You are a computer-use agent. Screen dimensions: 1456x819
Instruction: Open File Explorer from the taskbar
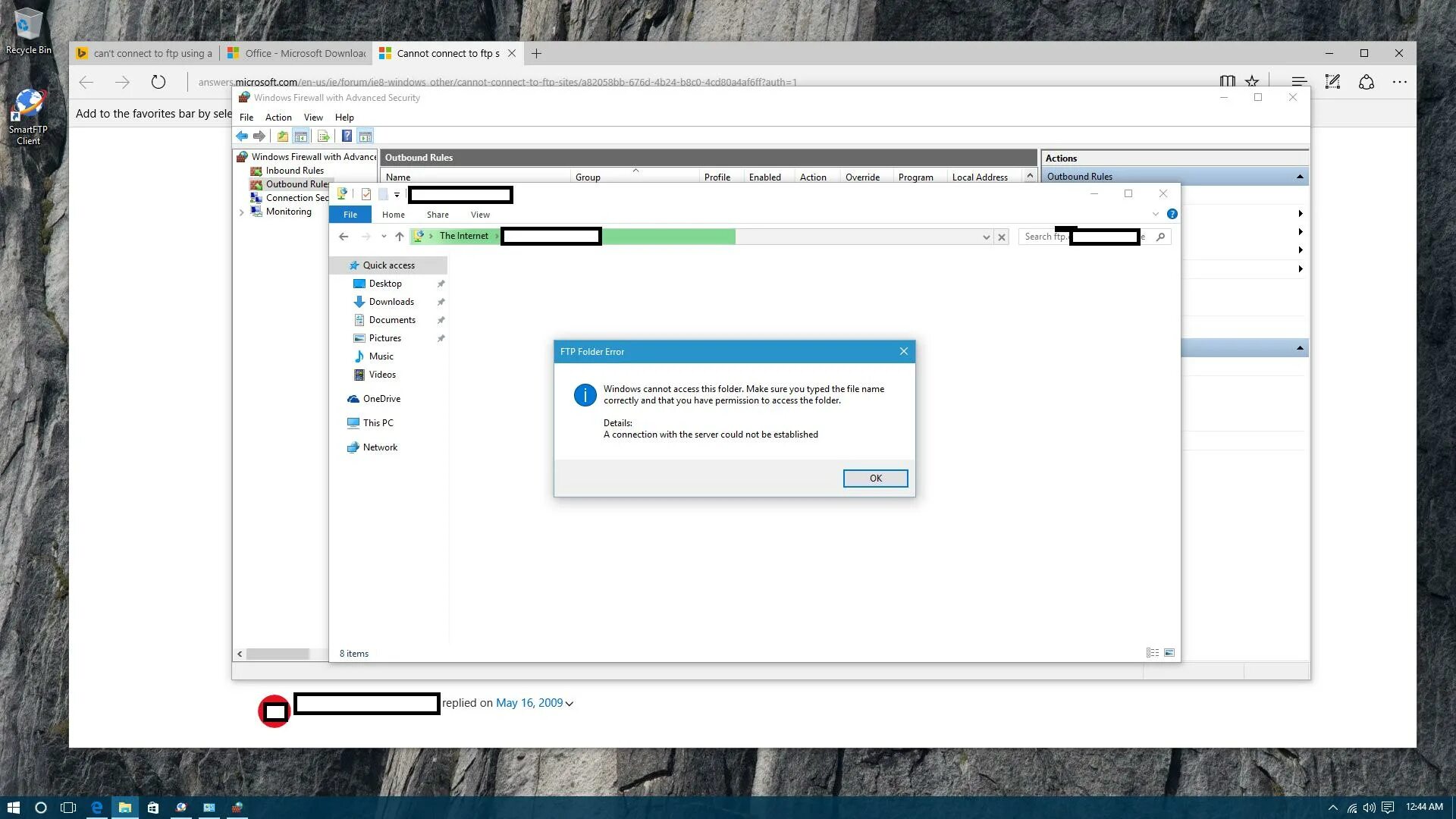125,808
